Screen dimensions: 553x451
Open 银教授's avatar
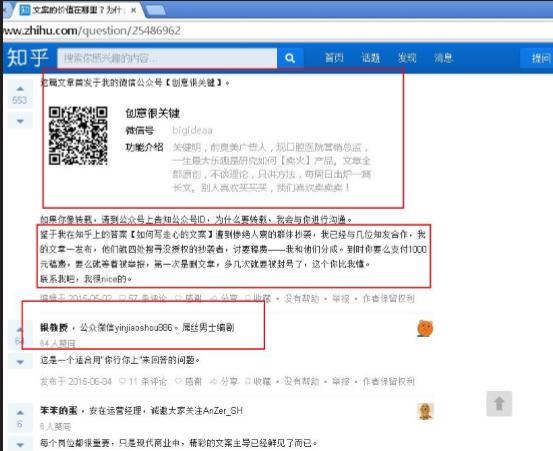click(x=425, y=328)
